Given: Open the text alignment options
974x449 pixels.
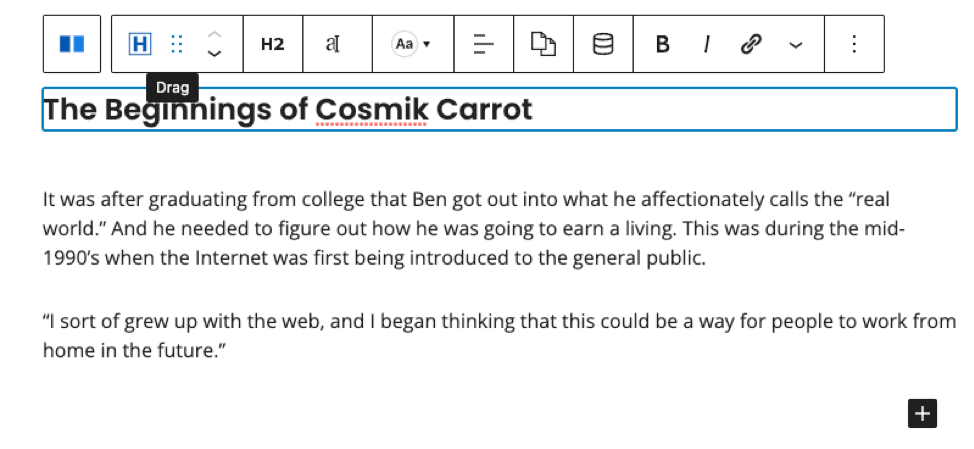Looking at the screenshot, I should 484,44.
